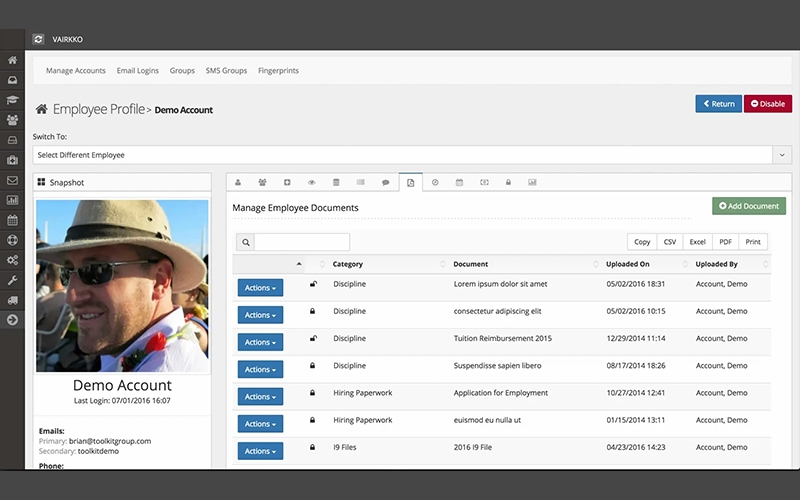Click the calendar icon in left sidebar
800x500 pixels.
pyautogui.click(x=12, y=220)
